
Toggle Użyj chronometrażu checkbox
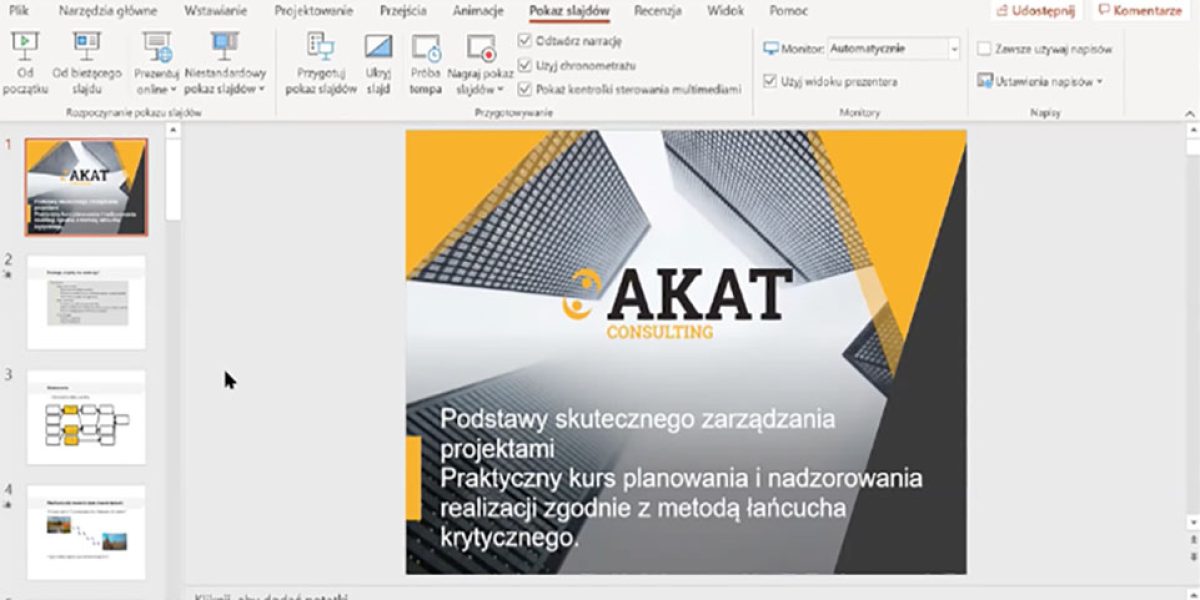[x=525, y=65]
